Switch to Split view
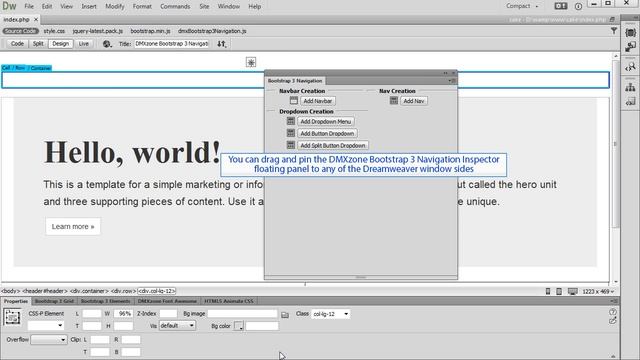The width and height of the screenshot is (640, 360). [38, 44]
